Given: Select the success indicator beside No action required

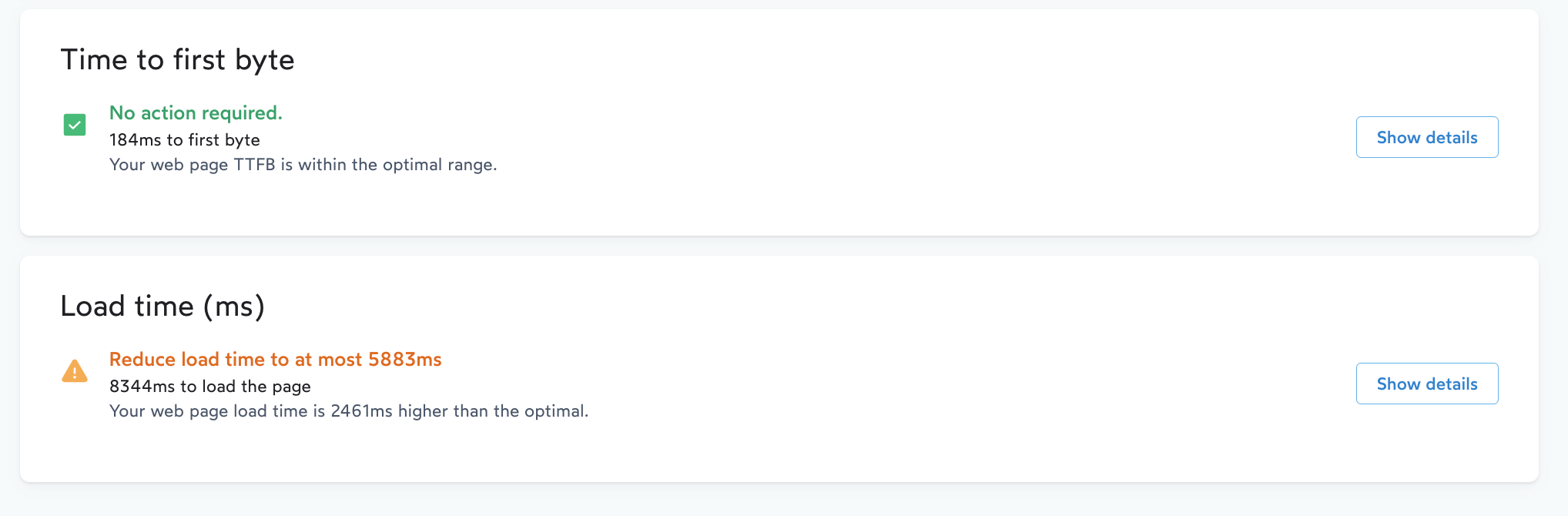Looking at the screenshot, I should pos(75,125).
